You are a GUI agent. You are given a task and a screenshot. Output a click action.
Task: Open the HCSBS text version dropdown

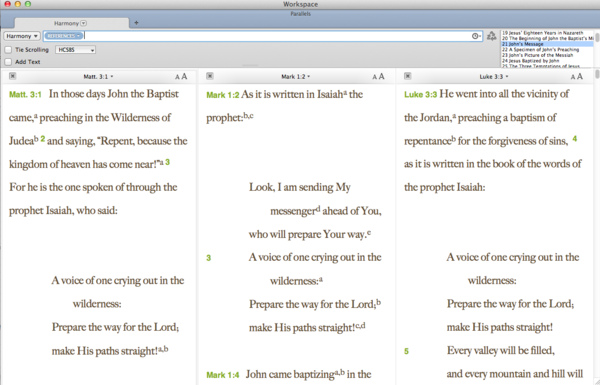click(x=75, y=50)
